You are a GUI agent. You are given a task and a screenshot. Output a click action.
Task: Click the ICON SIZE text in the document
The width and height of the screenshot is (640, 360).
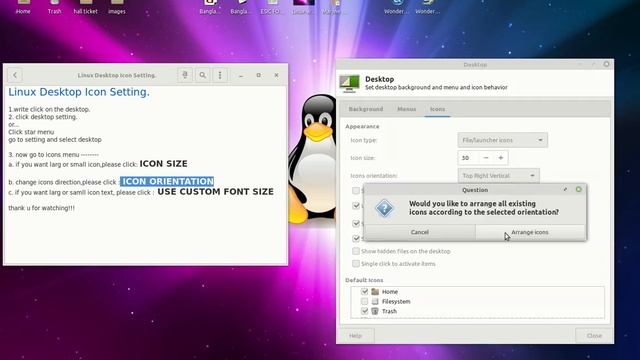pyautogui.click(x=163, y=164)
